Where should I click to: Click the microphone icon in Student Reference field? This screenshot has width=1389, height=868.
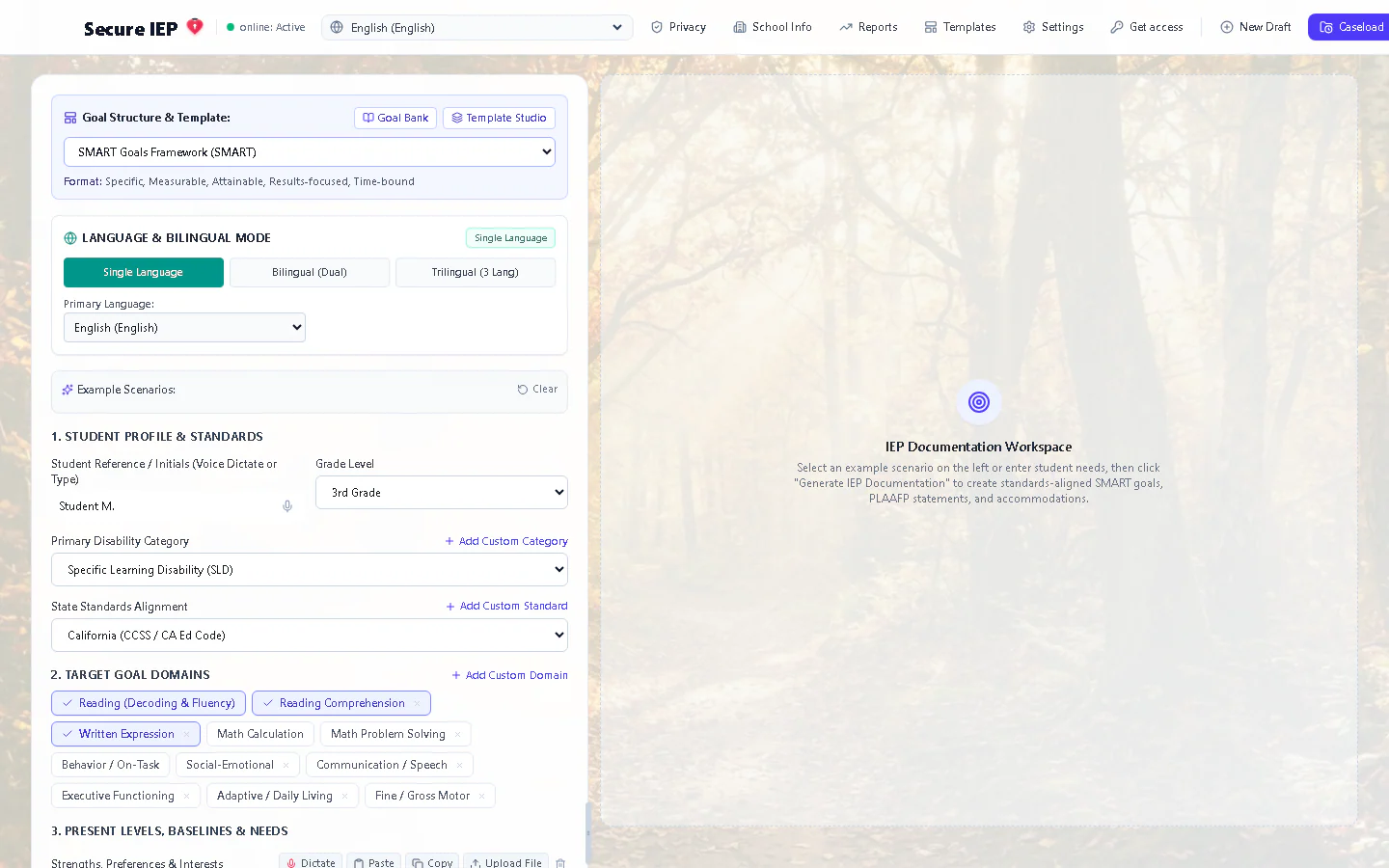287,506
